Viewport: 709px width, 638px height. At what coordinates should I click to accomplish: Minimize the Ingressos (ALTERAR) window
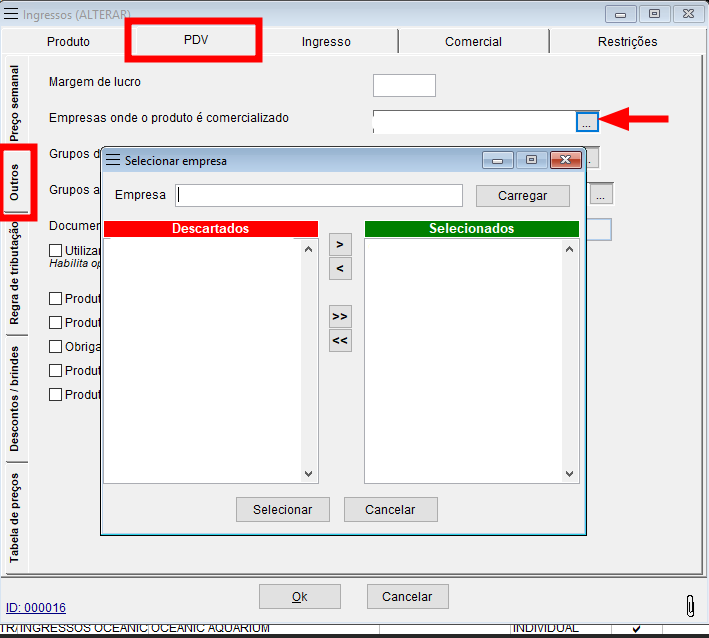coord(620,14)
